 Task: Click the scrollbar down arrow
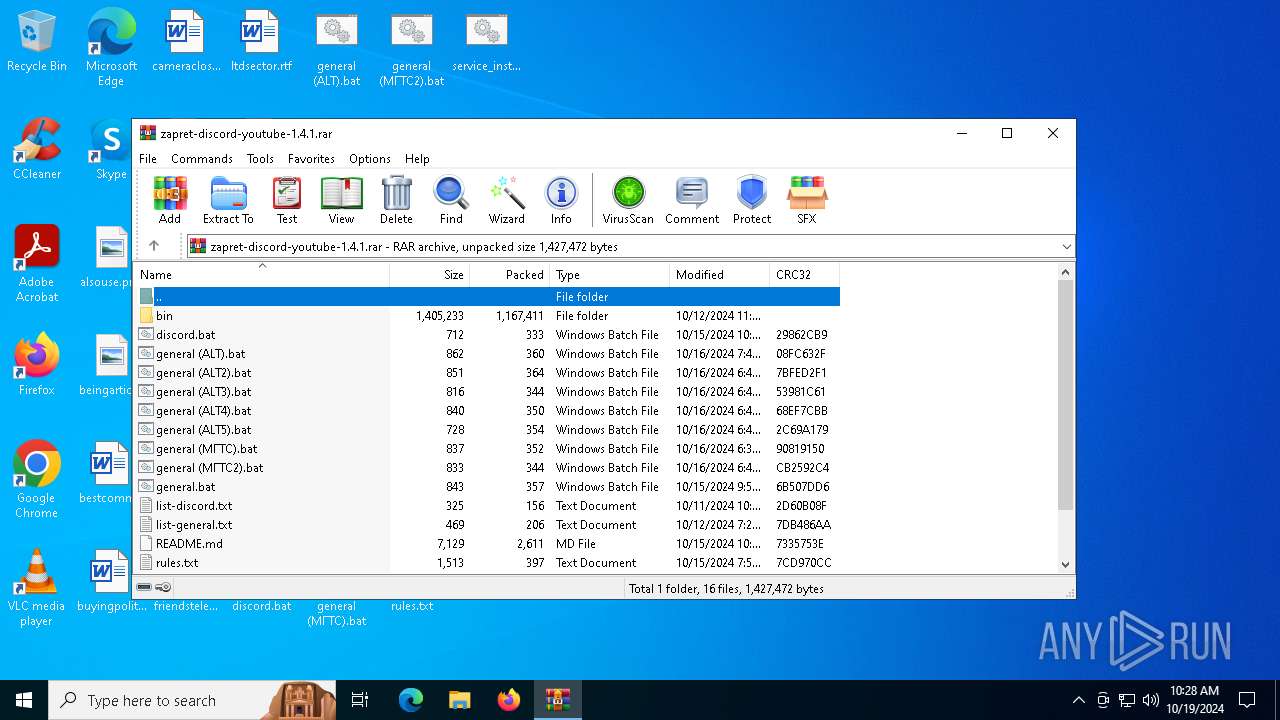coord(1065,565)
